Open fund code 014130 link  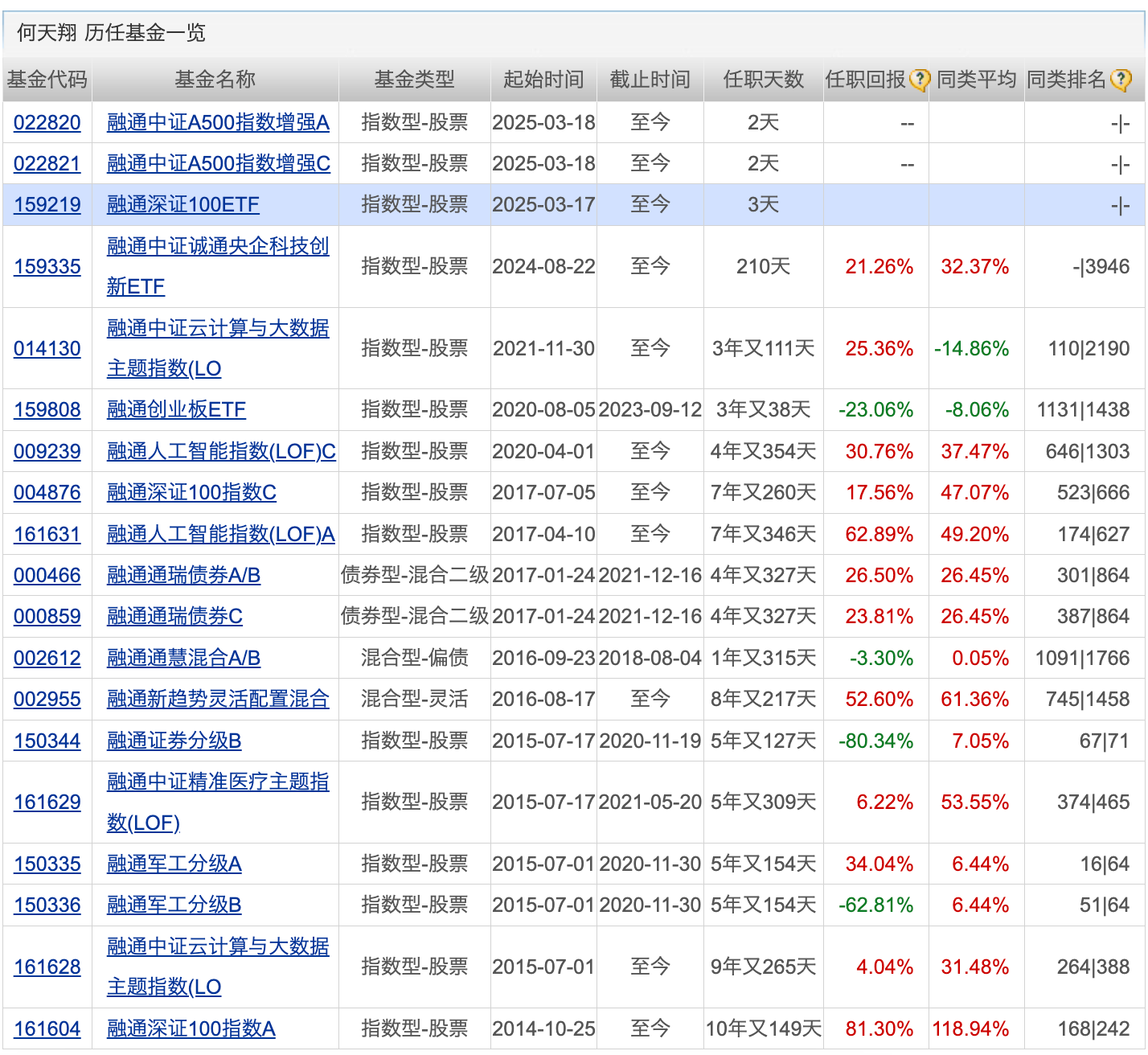[x=47, y=348]
